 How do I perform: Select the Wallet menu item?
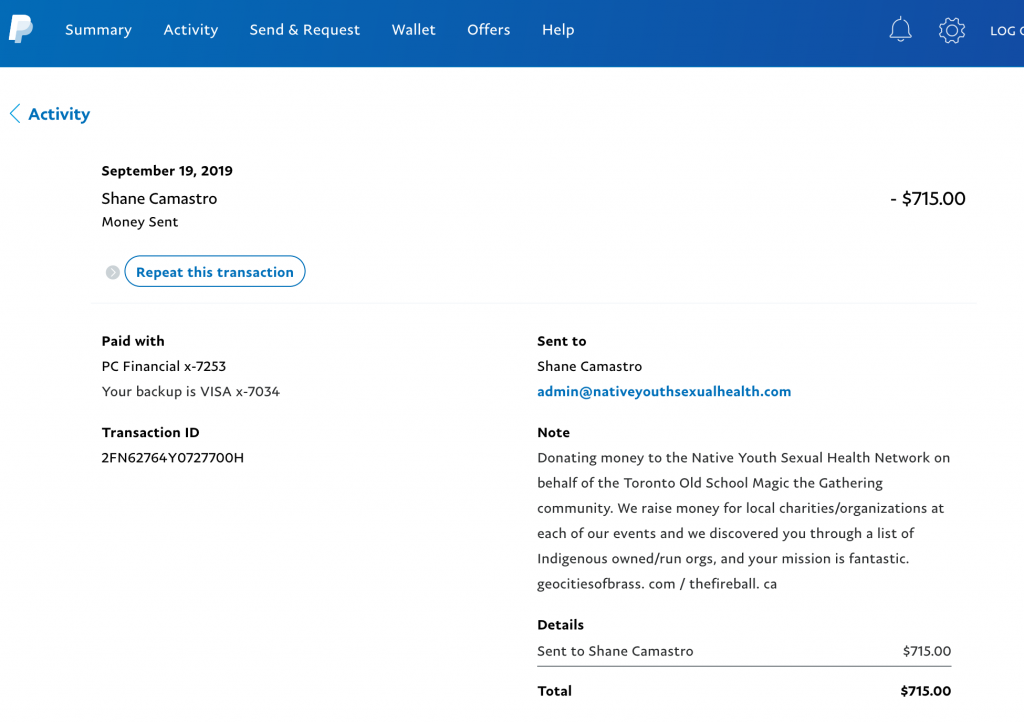413,29
